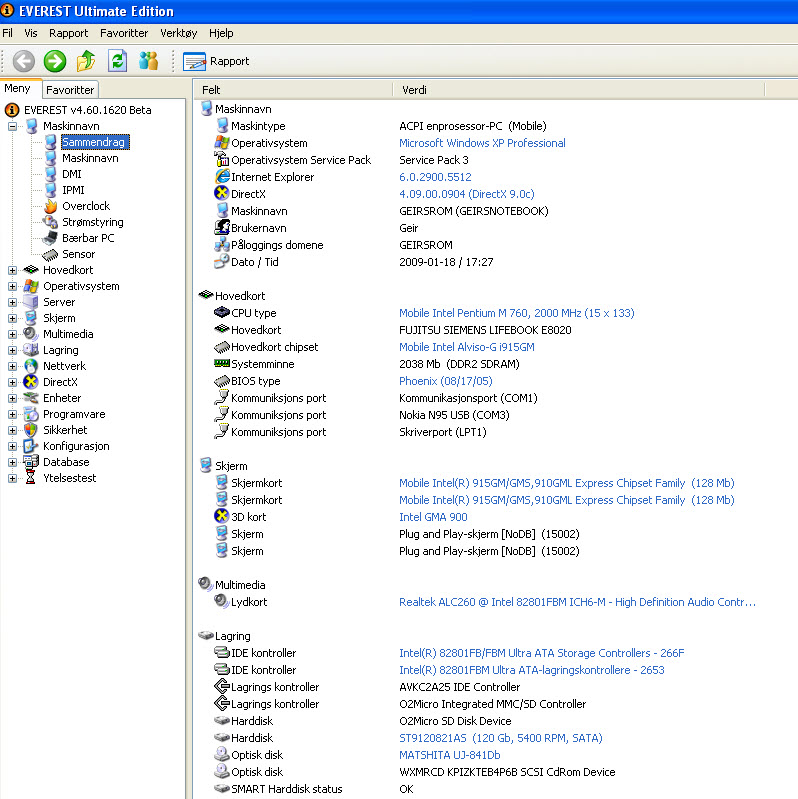This screenshot has height=799, width=798.
Task: Open the Rapport menu in menu bar
Action: point(68,33)
